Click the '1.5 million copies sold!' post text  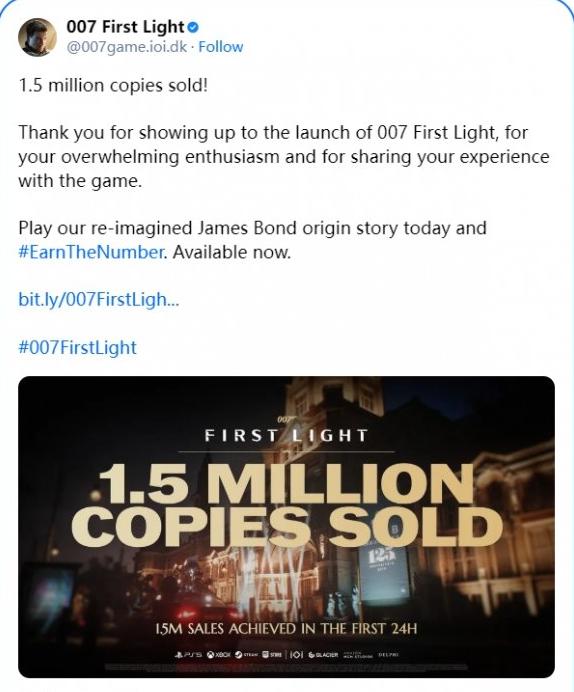click(113, 85)
